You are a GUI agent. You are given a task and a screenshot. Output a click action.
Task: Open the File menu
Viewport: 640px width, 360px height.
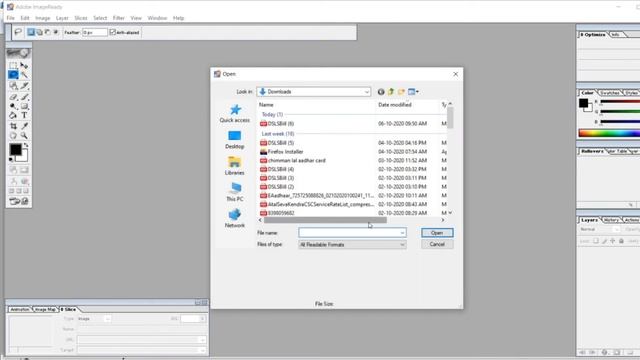(11, 18)
